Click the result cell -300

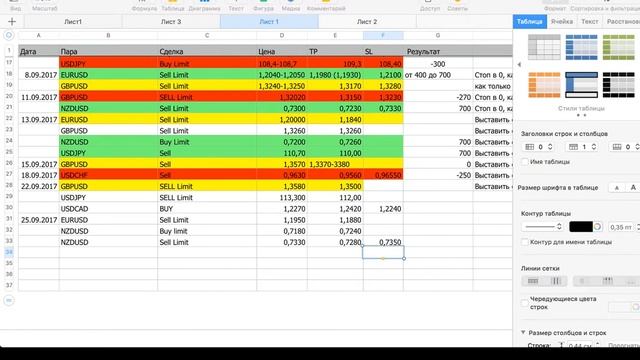point(438,64)
